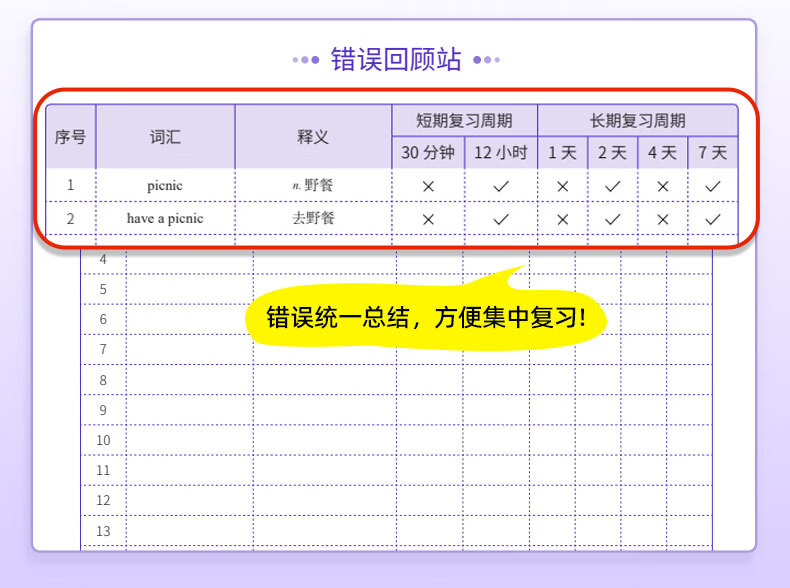Screen dimensions: 790x588
Task: Click the 2 天 check mark in the picnic row
Action: 612,186
